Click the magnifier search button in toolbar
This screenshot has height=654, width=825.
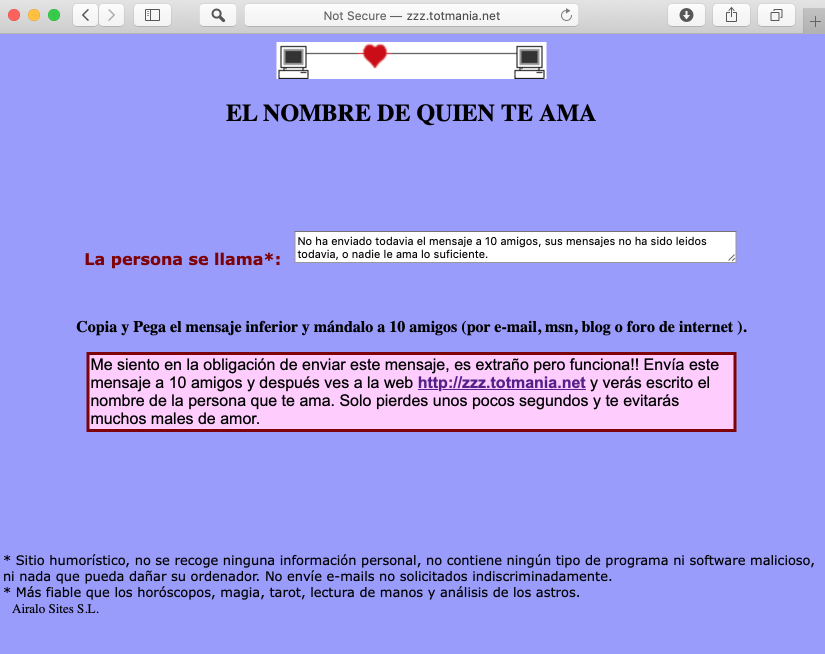click(x=218, y=15)
